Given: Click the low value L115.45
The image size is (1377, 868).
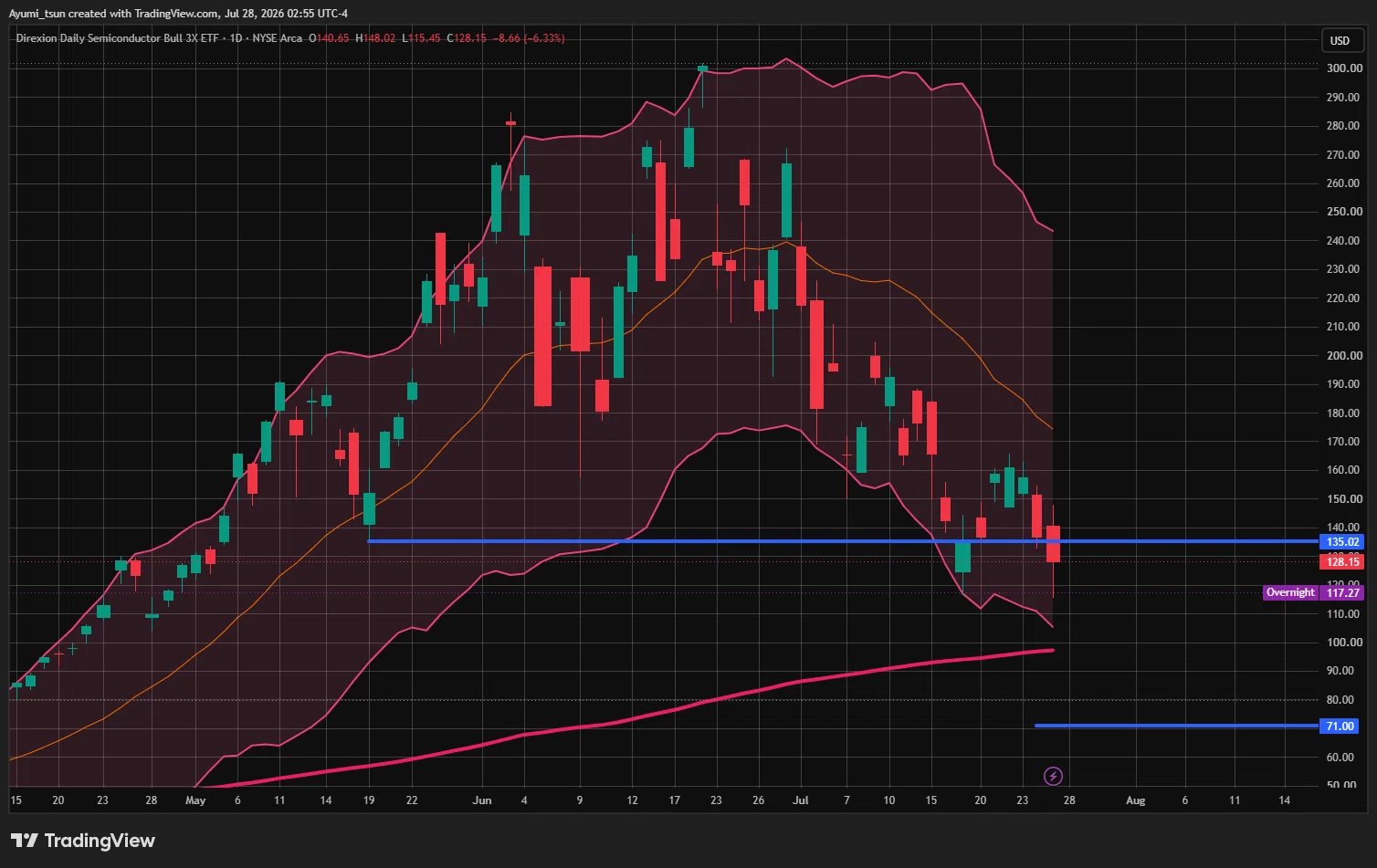Looking at the screenshot, I should 421,38.
